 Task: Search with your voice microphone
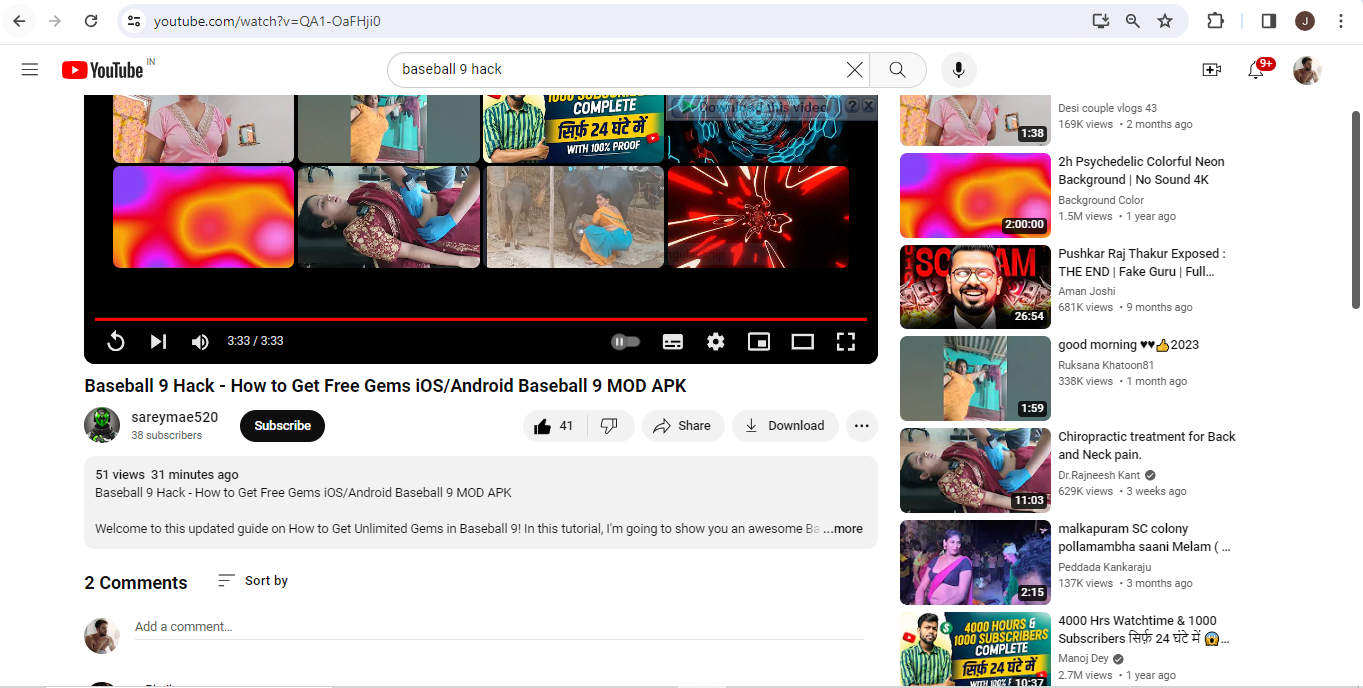(x=958, y=69)
